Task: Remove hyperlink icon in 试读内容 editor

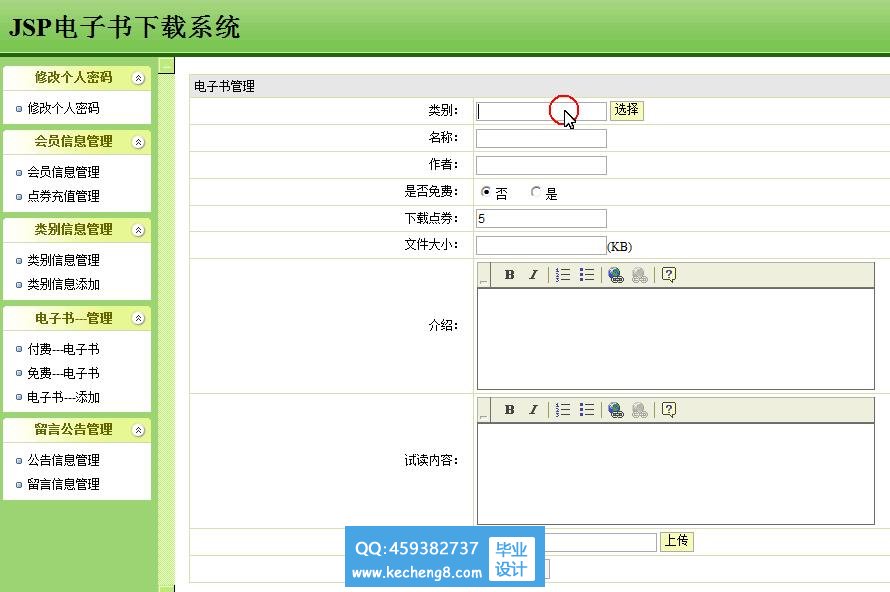Action: coord(640,409)
